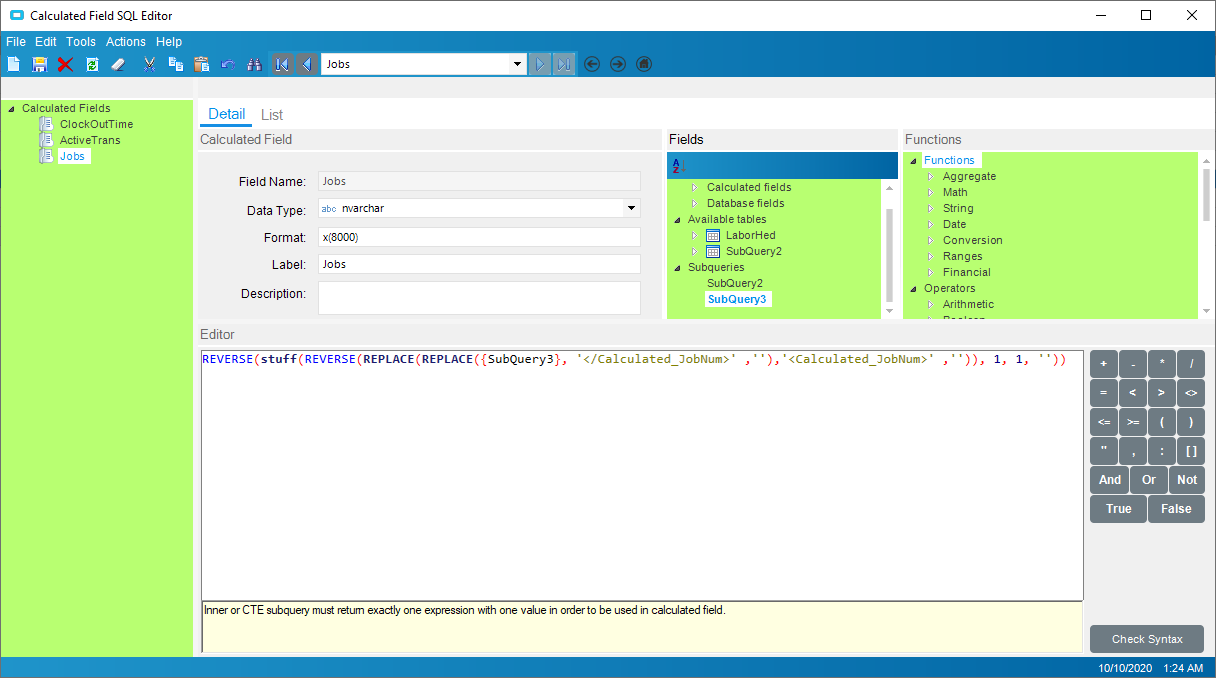Click the eraser Clear icon
This screenshot has width=1216, height=678.
pyautogui.click(x=118, y=64)
